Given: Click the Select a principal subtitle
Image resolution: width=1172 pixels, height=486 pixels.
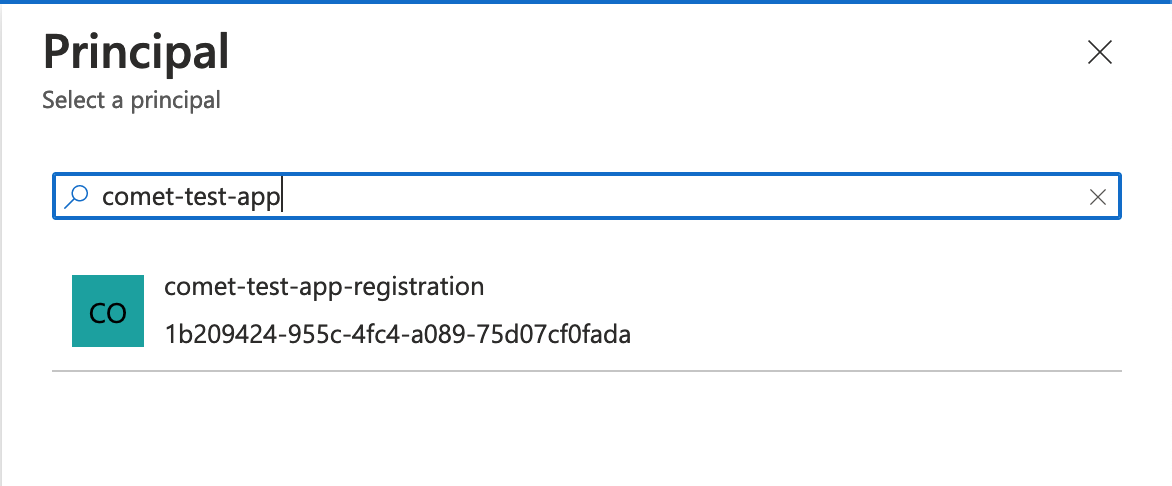Looking at the screenshot, I should 132,99.
